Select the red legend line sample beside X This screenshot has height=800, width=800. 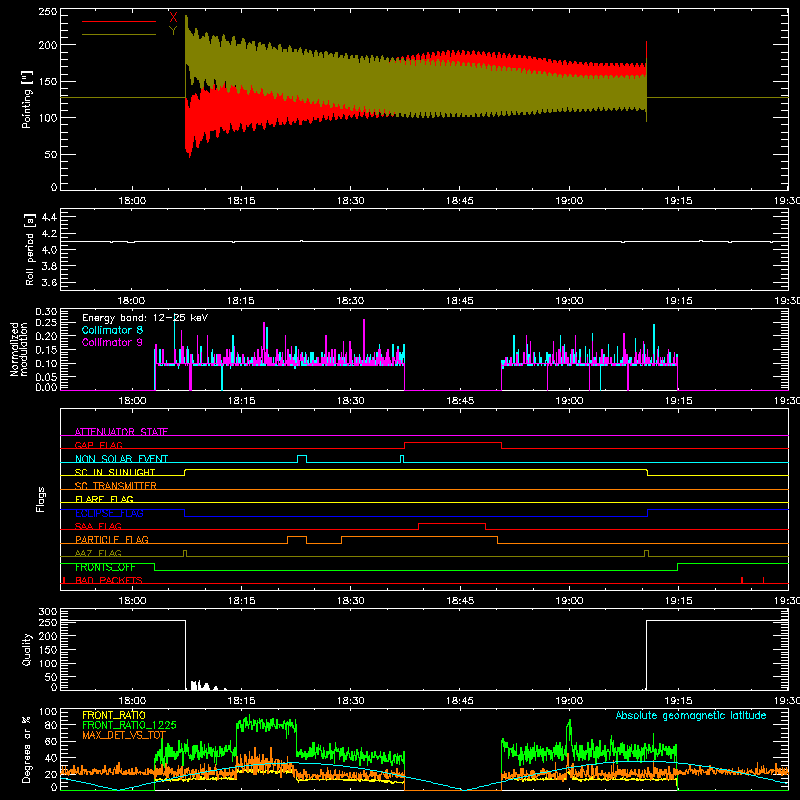[119, 21]
